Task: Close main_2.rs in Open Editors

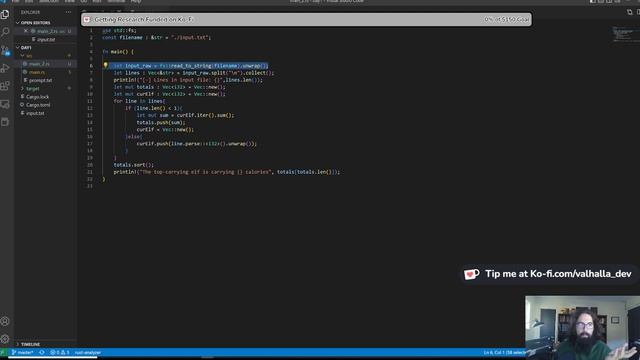Action: 26,31
